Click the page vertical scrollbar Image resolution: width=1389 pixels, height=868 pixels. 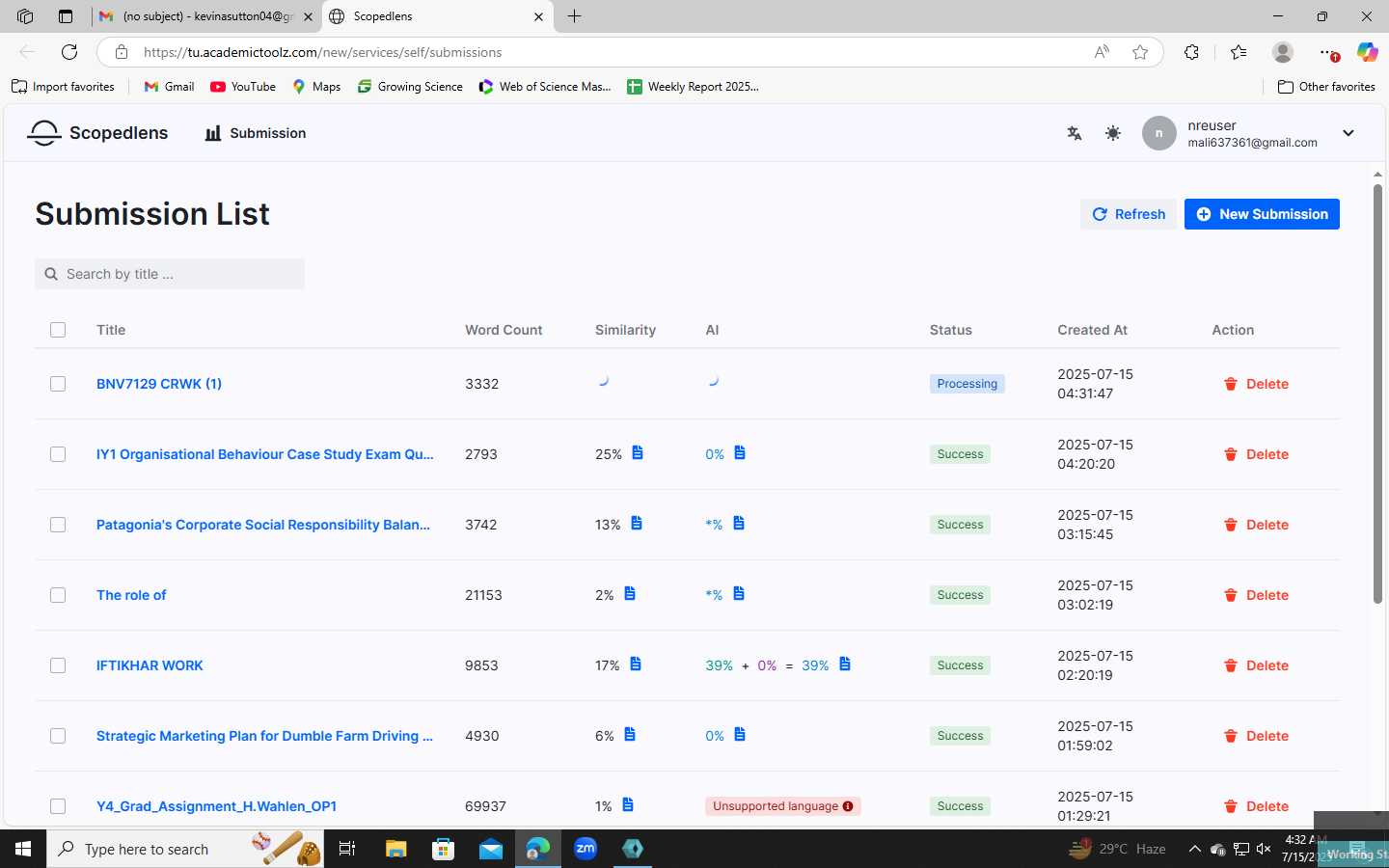pos(1377,393)
